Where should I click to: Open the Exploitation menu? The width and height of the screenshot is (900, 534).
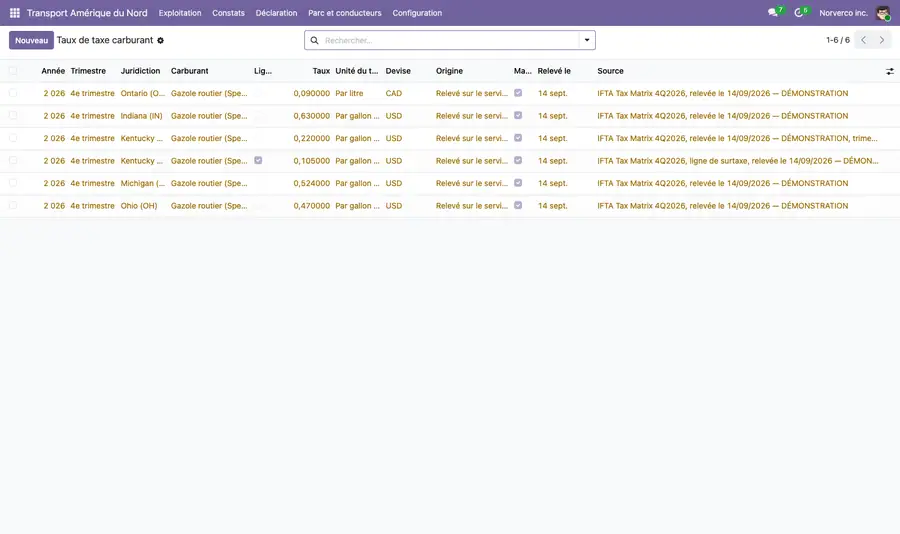(180, 13)
